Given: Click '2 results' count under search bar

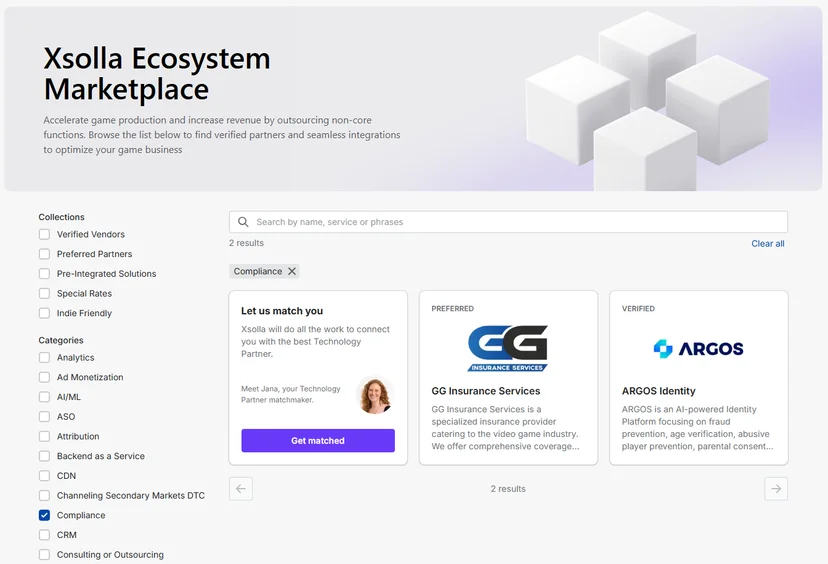Looking at the screenshot, I should (x=246, y=243).
